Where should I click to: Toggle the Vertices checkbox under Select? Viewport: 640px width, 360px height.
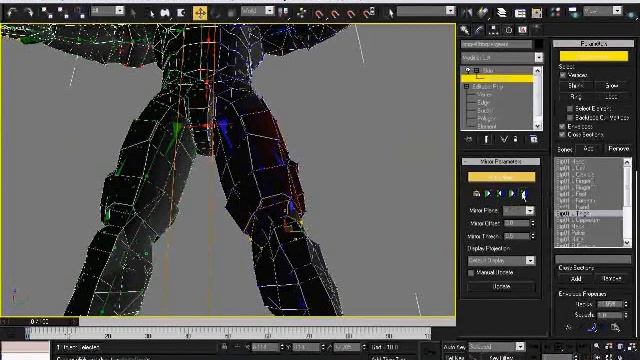pyautogui.click(x=563, y=75)
